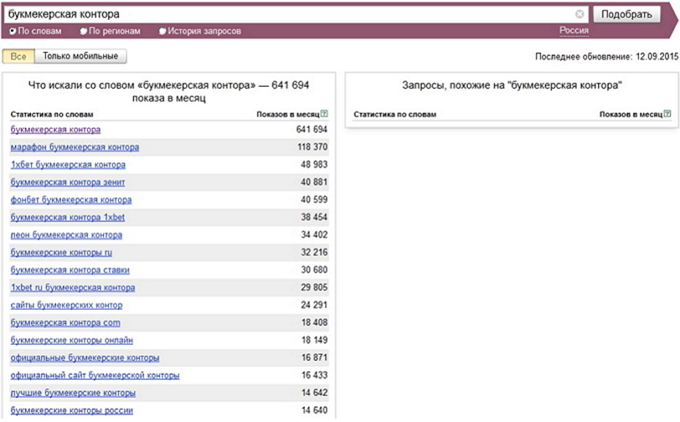Open 'букмекерская контора com' link
Screen dimensions: 680x422
[x=65, y=323]
